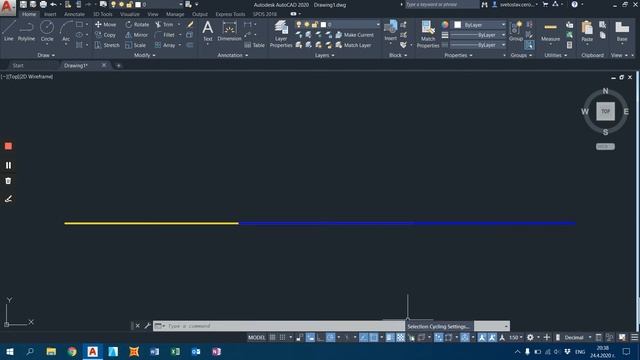Click the Erase tool icon
640x360 pixels.
(x=190, y=24)
